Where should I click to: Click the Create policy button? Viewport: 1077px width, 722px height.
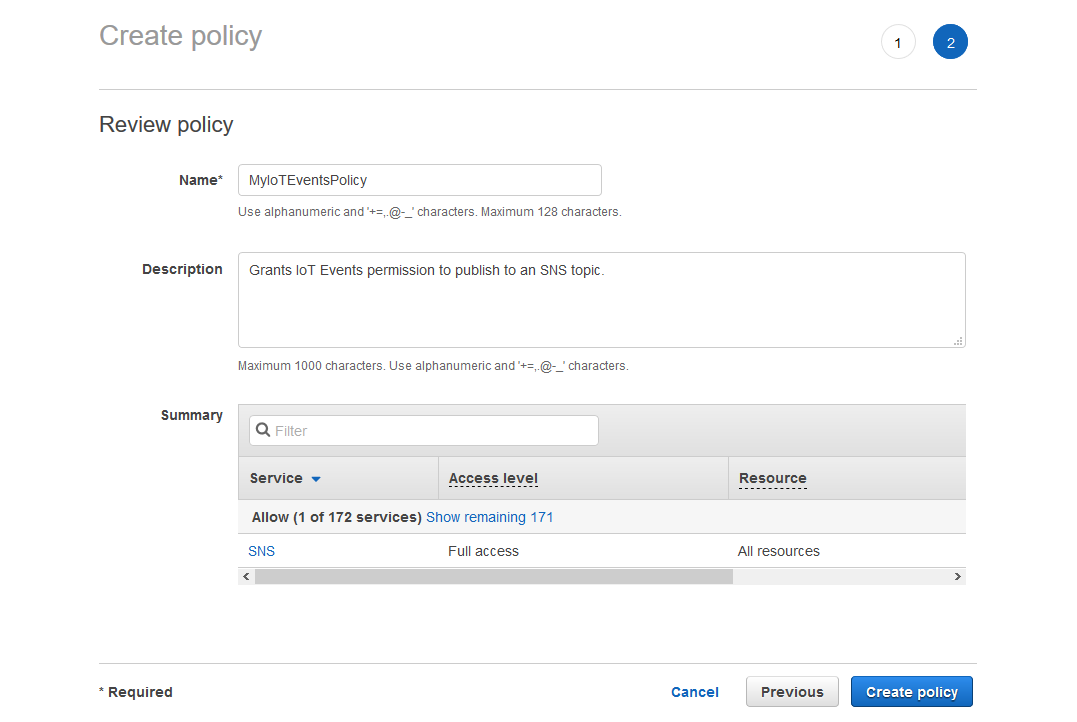point(911,692)
